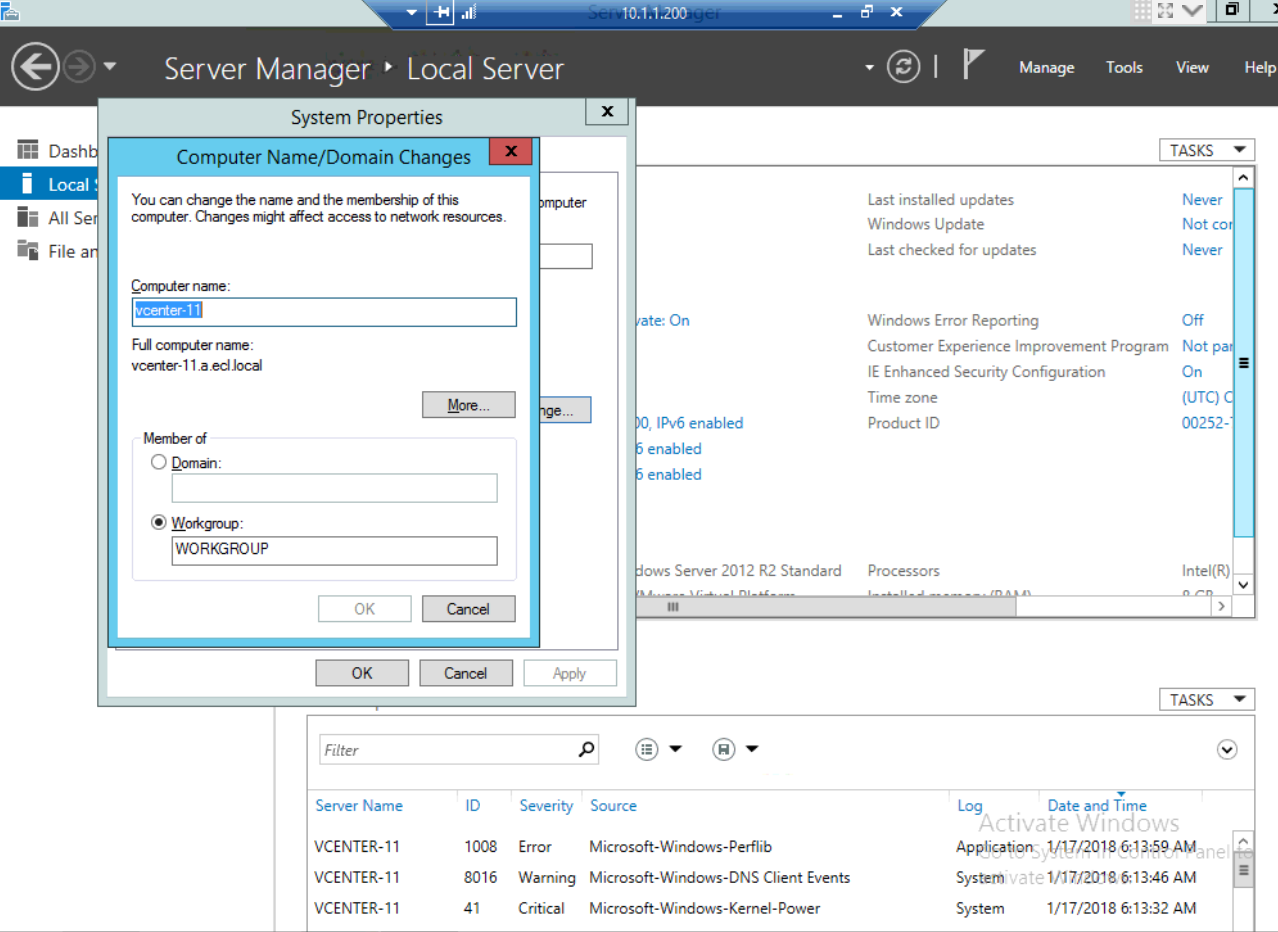Select the Domain radio button
This screenshot has width=1278, height=932.
(157, 461)
